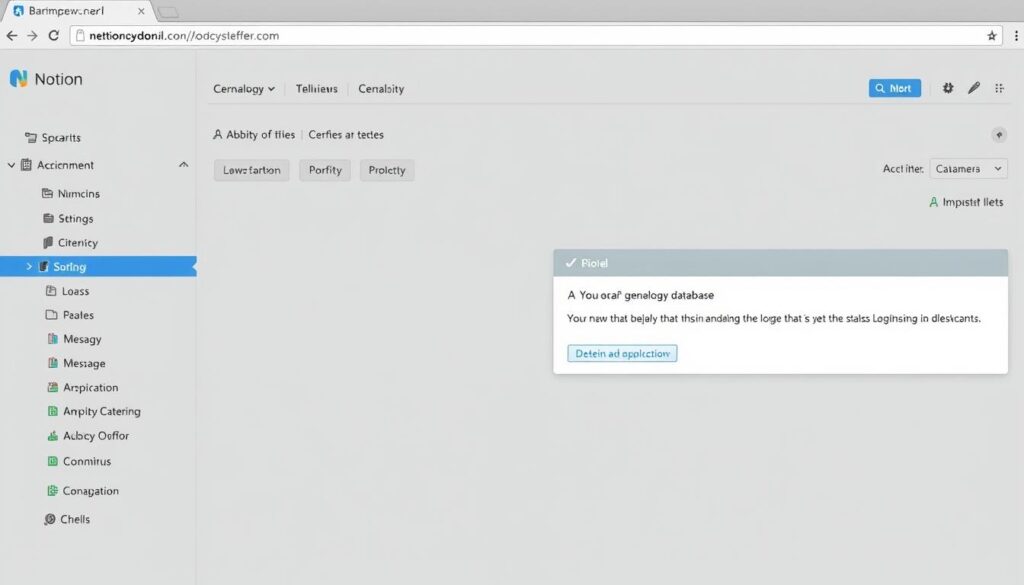Click the Paales folder icon

52,315
